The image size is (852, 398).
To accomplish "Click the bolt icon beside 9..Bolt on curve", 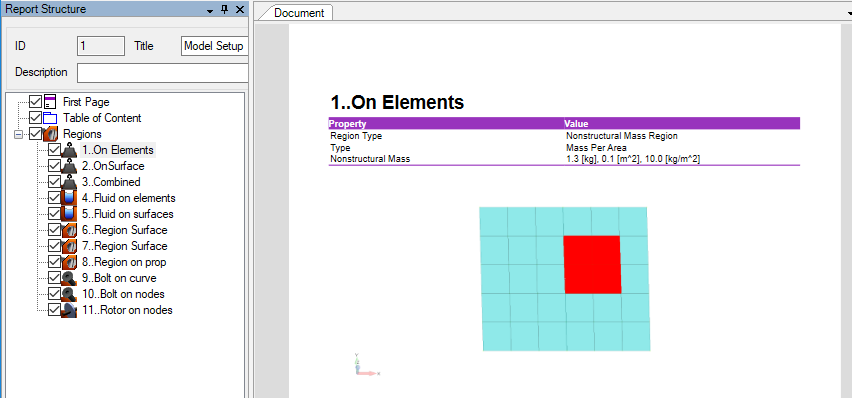I will [x=69, y=278].
